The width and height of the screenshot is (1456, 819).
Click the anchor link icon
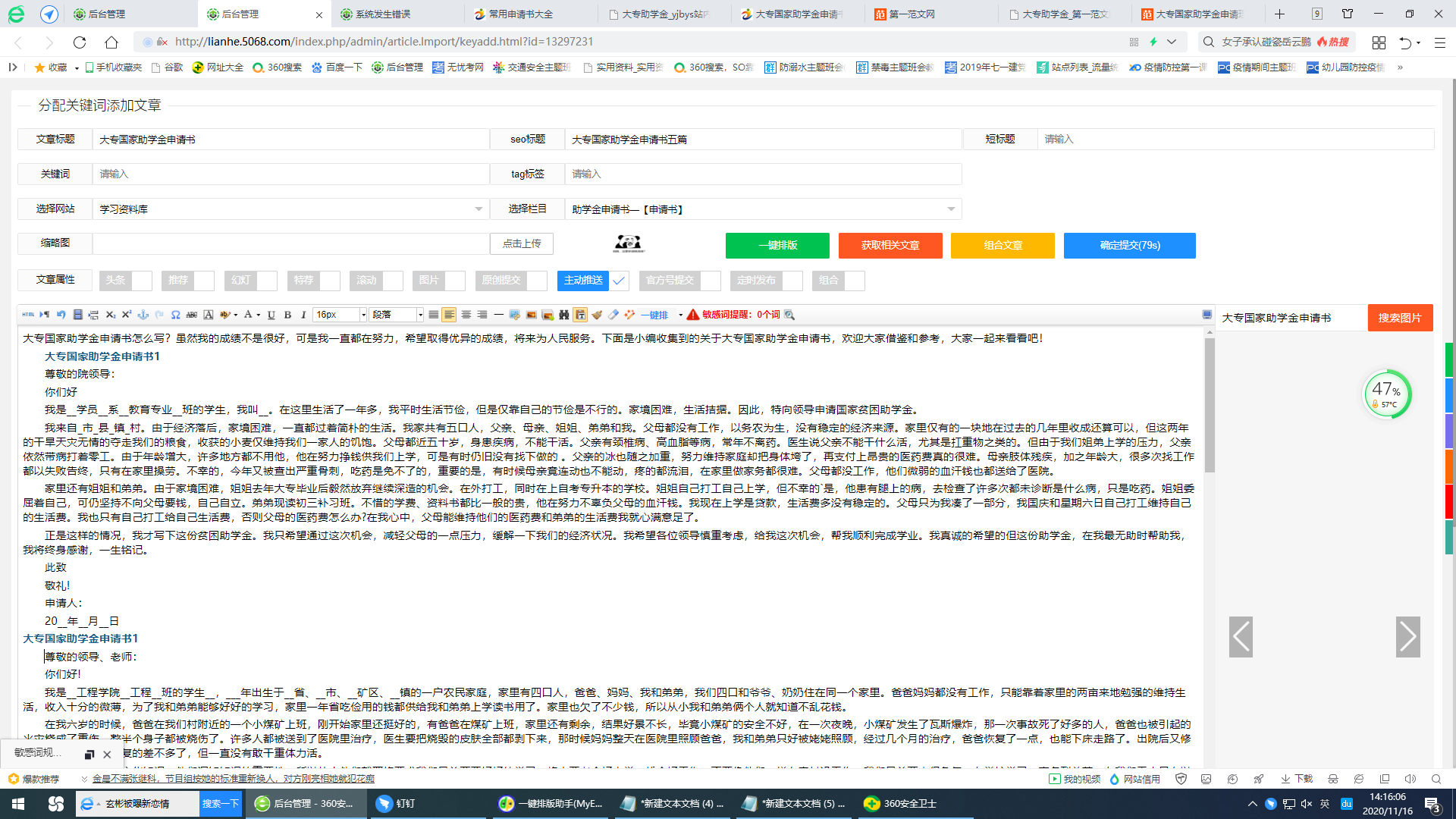pyautogui.click(x=143, y=315)
